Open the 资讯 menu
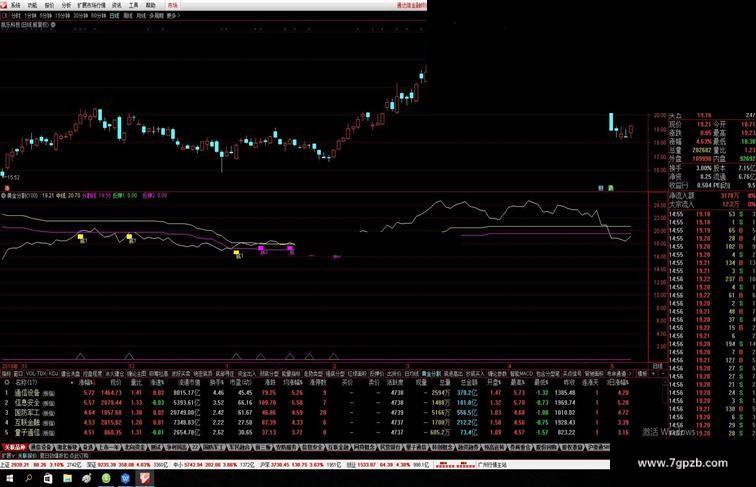Screen dimensions: 756x487 point(117,5)
